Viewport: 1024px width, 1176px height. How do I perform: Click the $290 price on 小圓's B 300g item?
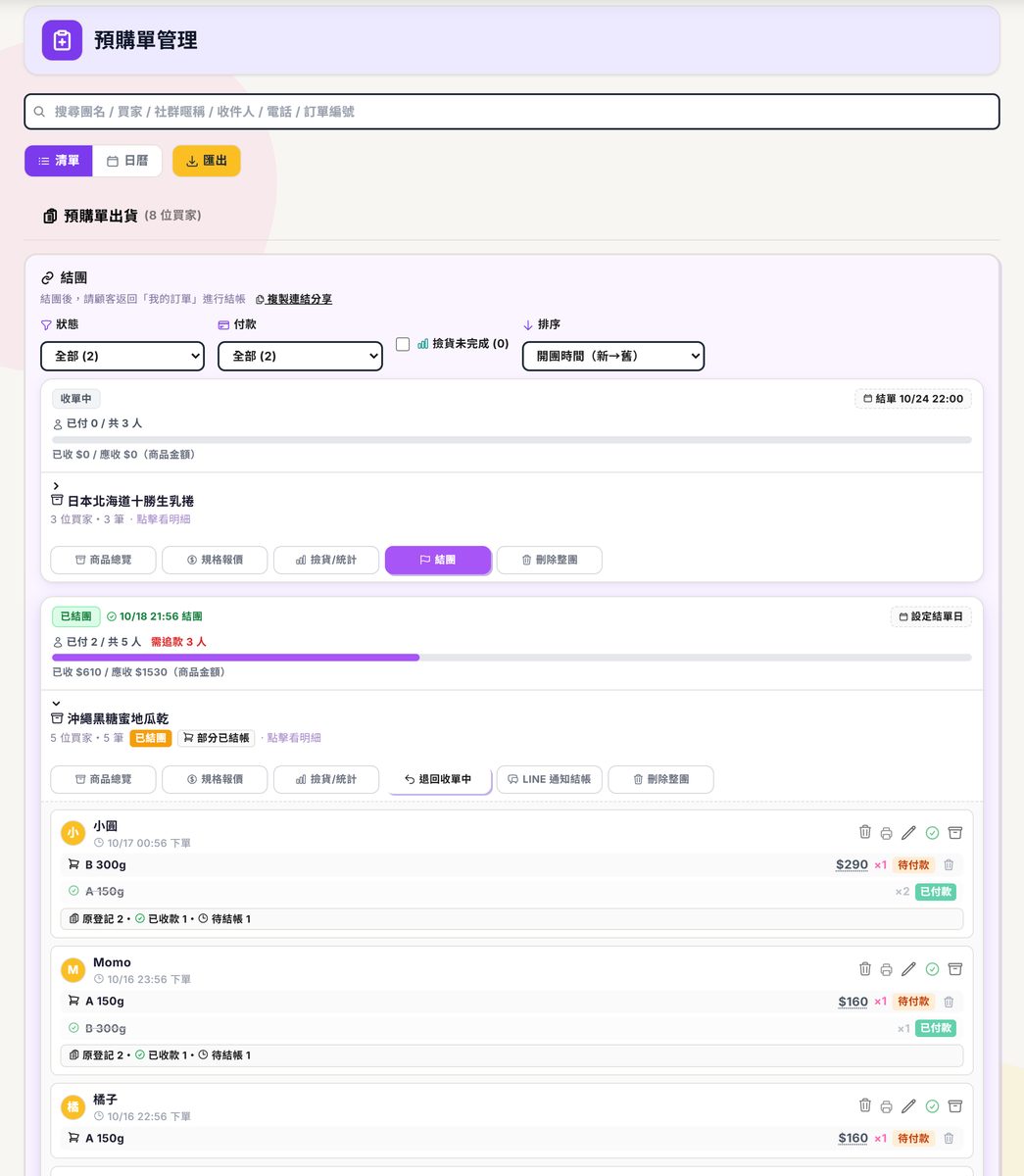tap(852, 865)
